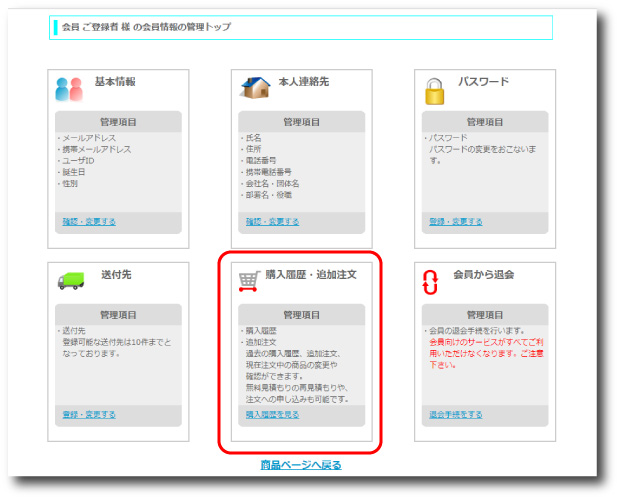Image resolution: width=619 pixels, height=499 pixels.
Task: Click the green truck icon for 送付先
Action: pos(70,281)
